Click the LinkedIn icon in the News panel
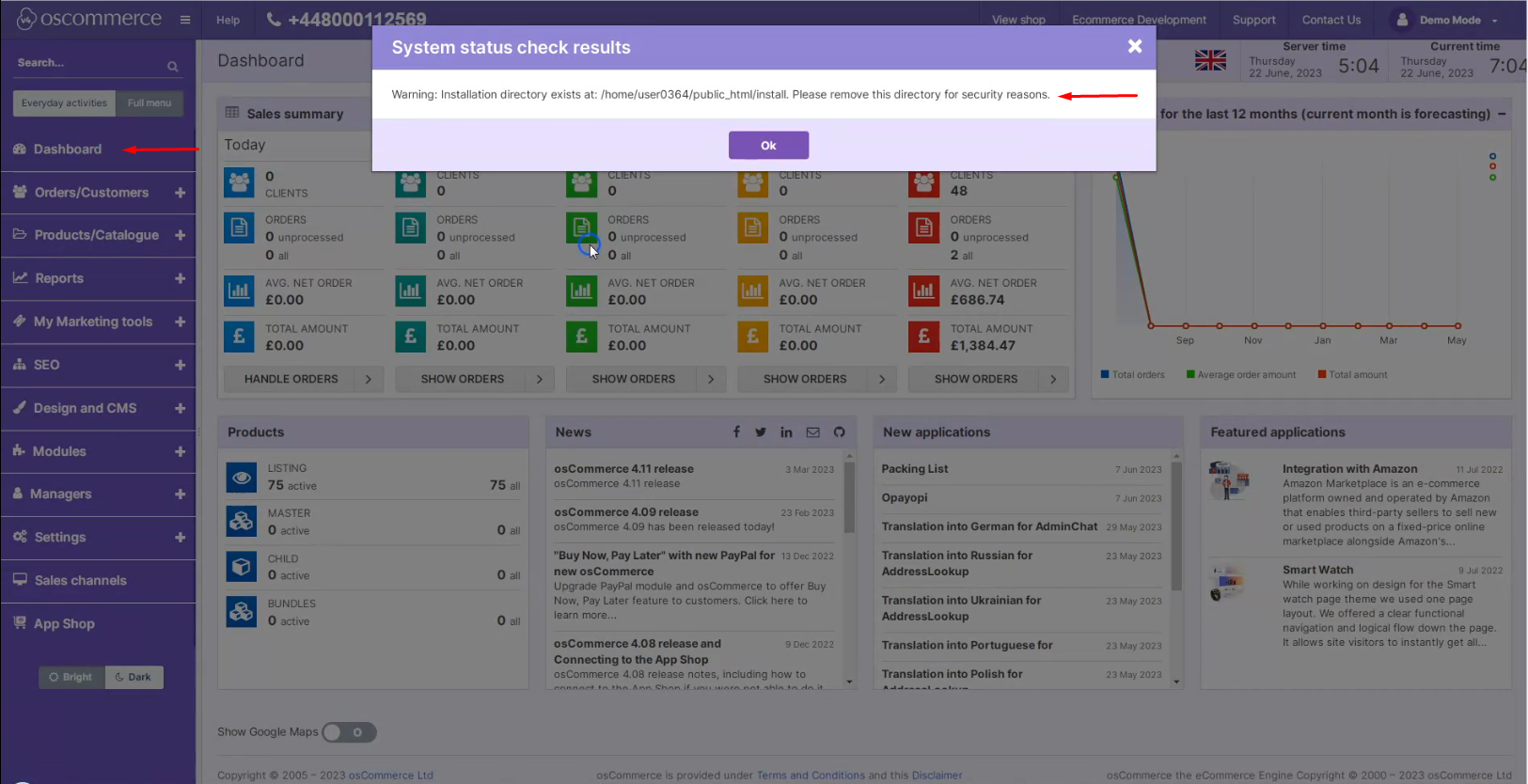The height and width of the screenshot is (784, 1528). click(x=786, y=432)
